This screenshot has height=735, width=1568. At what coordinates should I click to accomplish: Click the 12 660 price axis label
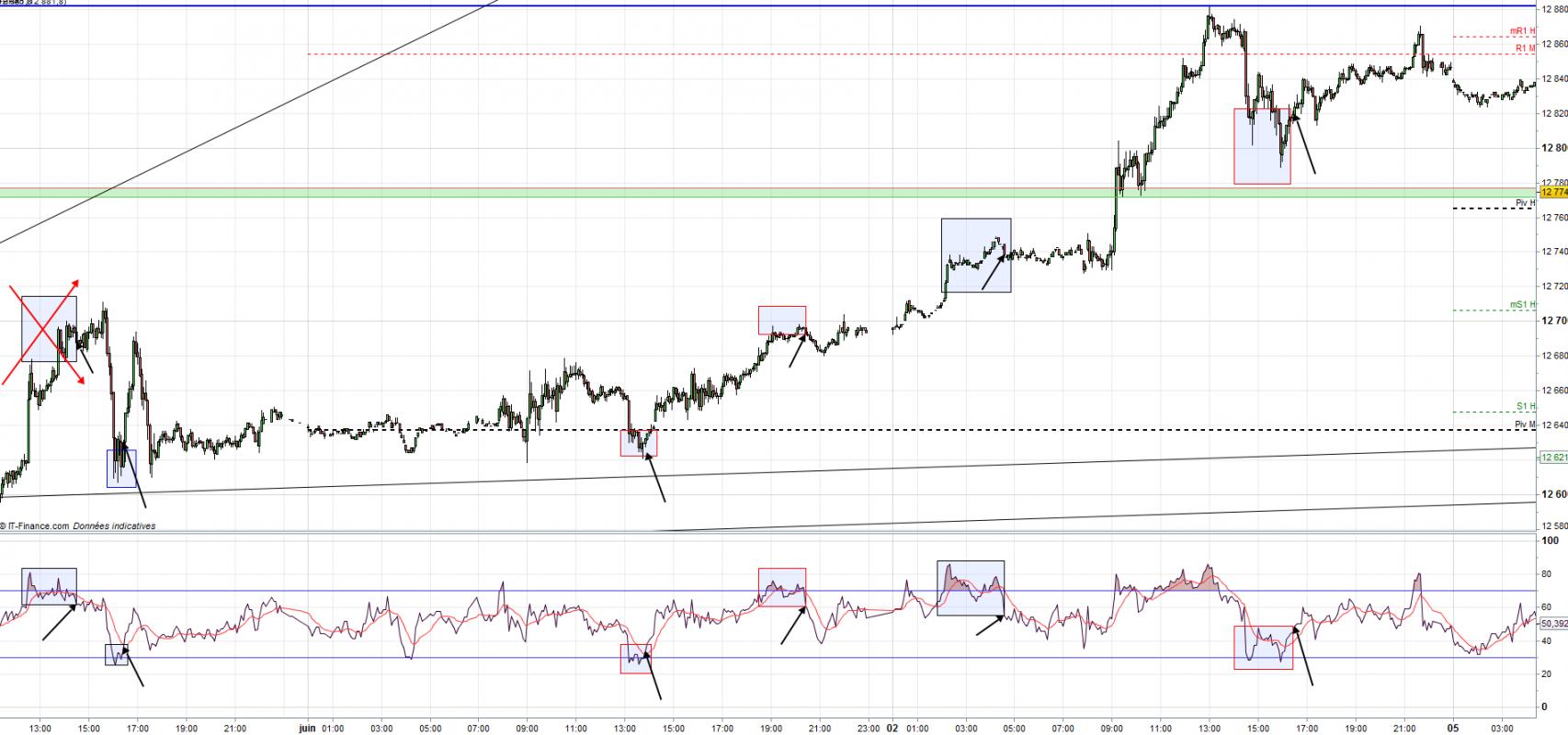pyautogui.click(x=1554, y=390)
